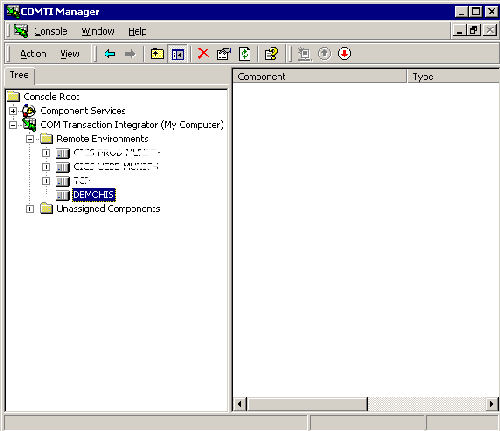The image size is (500, 431).
Task: Click the DEMOHIS server icon
Action: coord(63,195)
